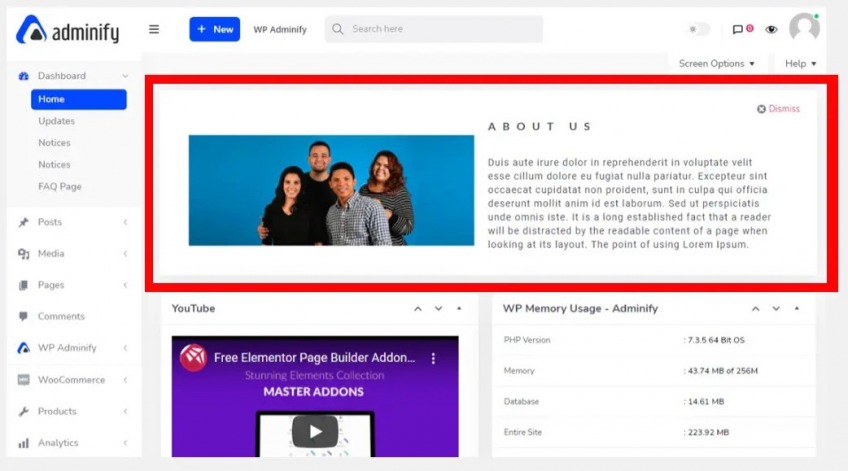Expand the Posts sidebar submenu
The image size is (848, 471).
click(125, 222)
